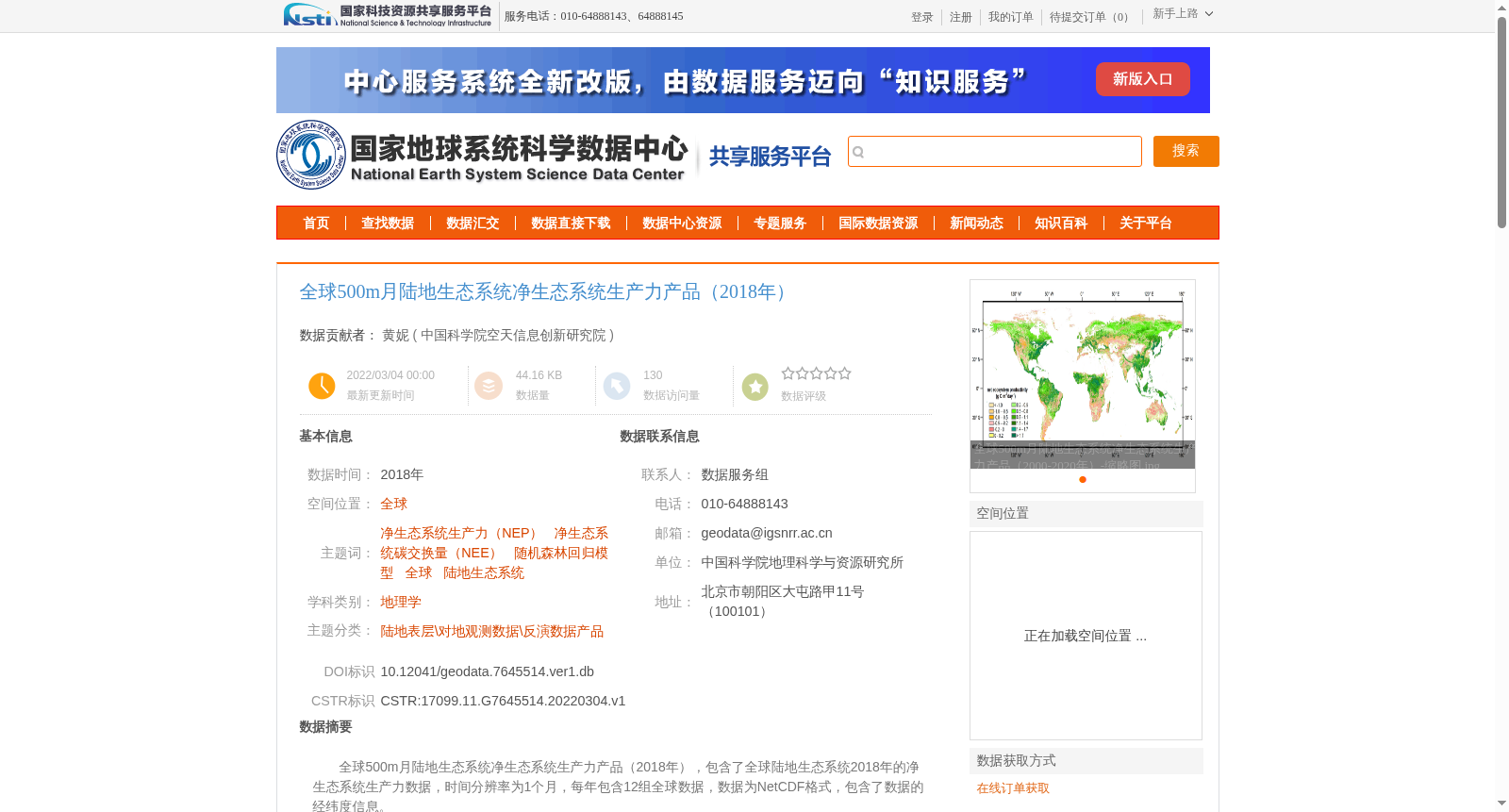Click keyword 陆地生态系统

pos(484,572)
